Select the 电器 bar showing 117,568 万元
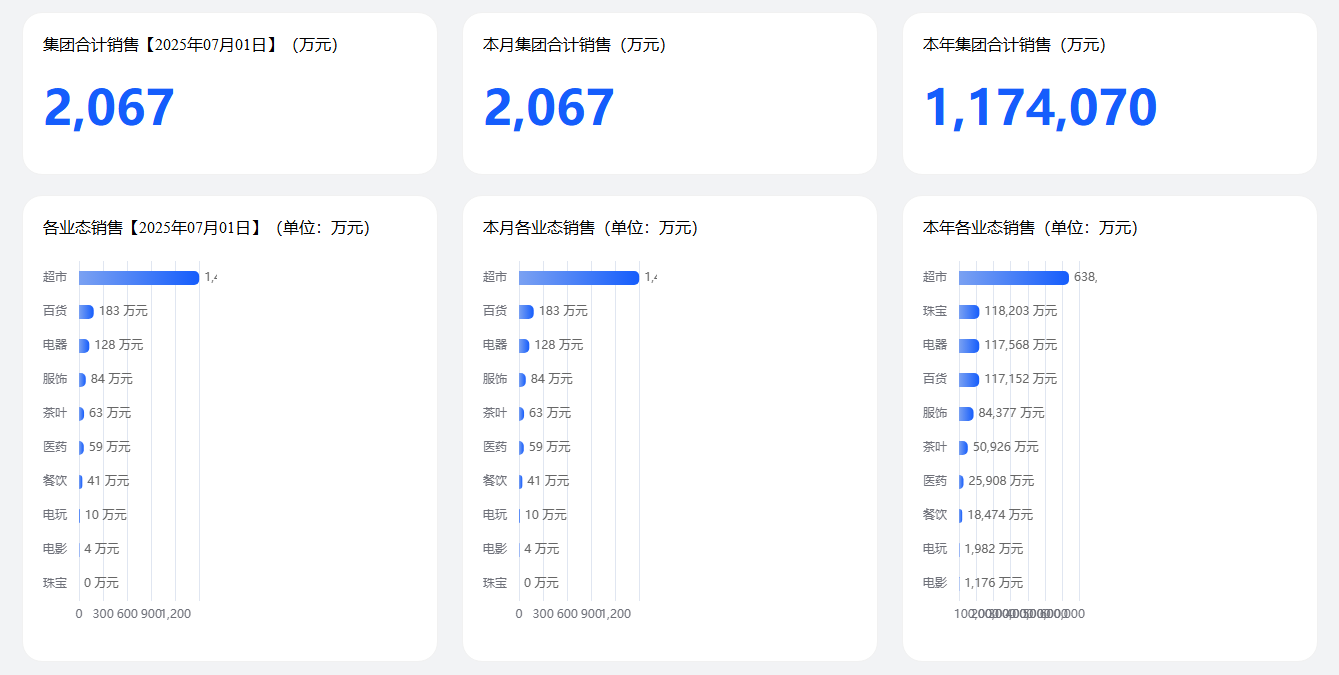Image resolution: width=1339 pixels, height=675 pixels. [968, 345]
